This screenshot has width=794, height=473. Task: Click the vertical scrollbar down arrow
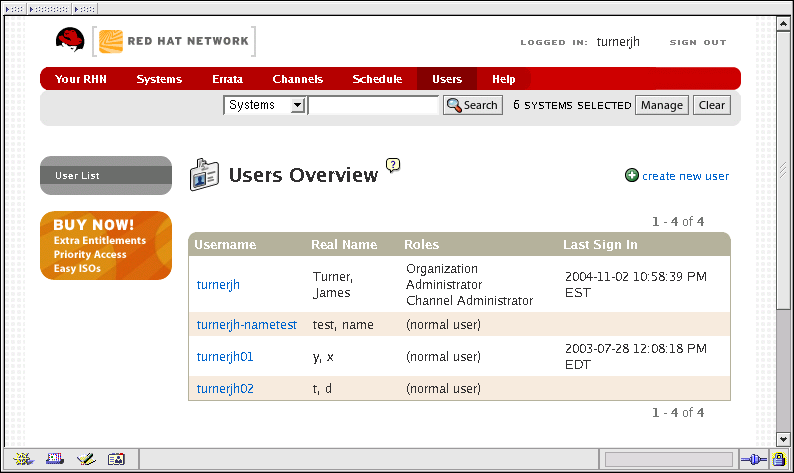pos(783,440)
